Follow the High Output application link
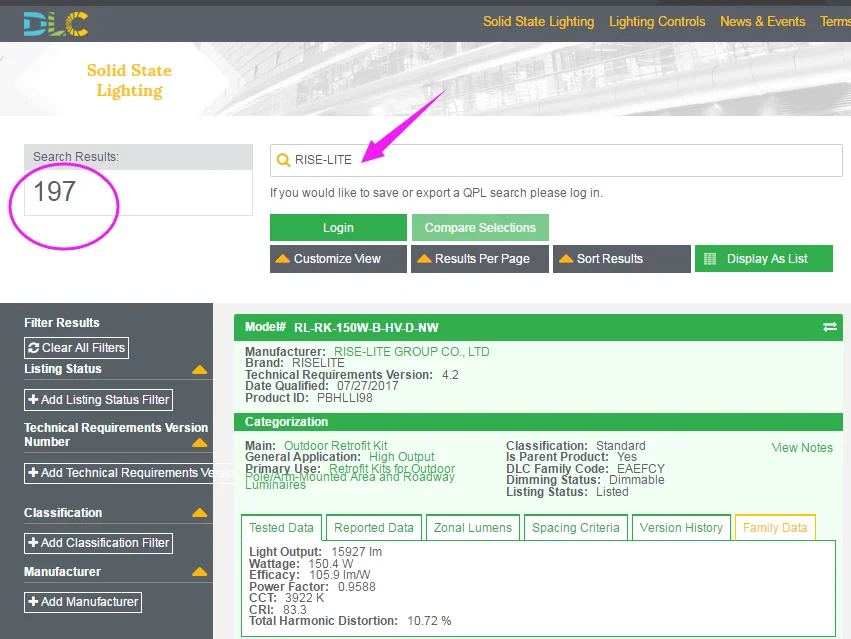This screenshot has width=851, height=639. click(402, 457)
